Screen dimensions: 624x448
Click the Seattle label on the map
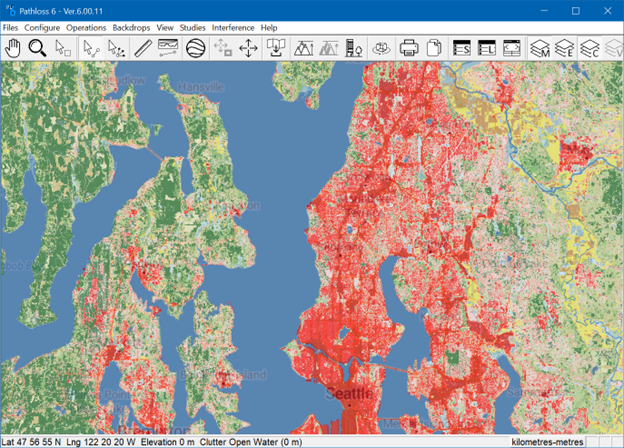(349, 393)
